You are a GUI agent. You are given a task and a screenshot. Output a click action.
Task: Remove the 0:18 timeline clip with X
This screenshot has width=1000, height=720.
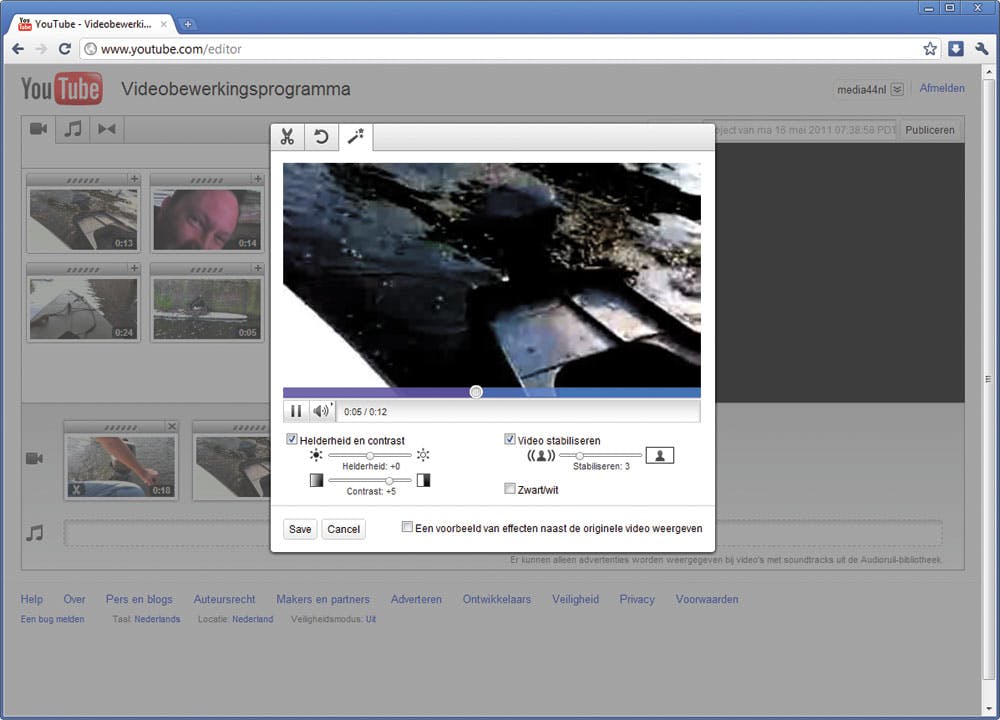(x=171, y=427)
